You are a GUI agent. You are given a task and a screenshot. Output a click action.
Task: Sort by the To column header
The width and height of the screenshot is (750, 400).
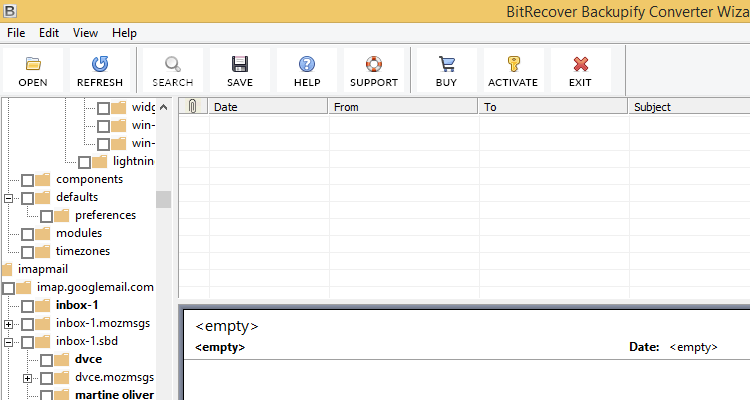click(553, 106)
